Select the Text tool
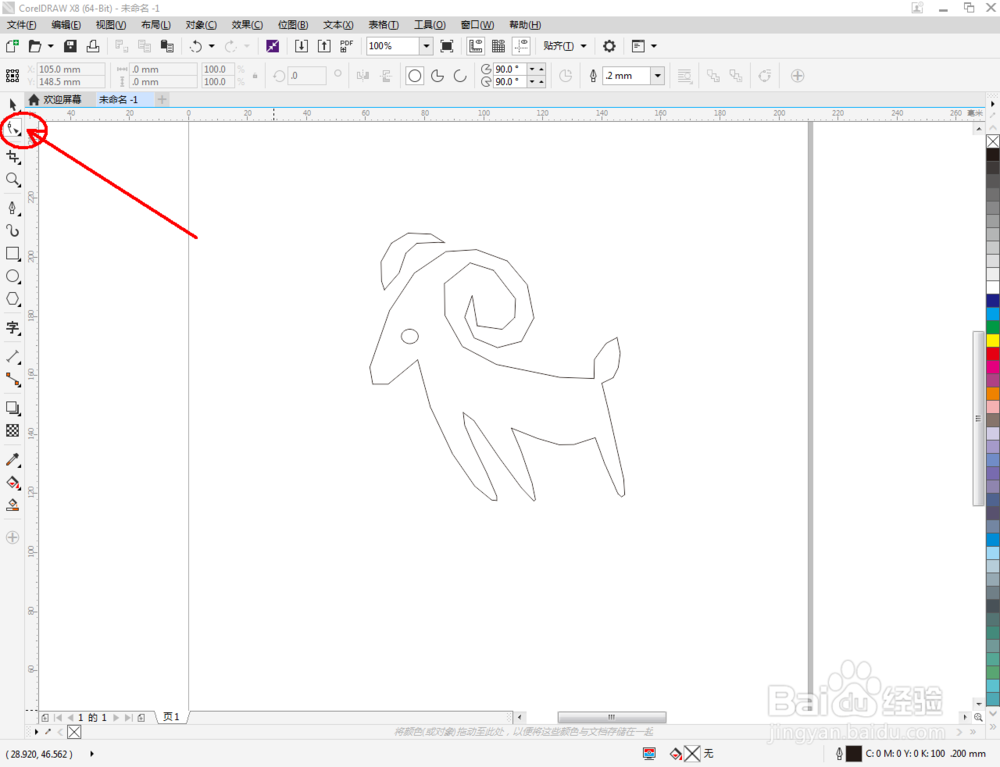Screen dimensions: 1000x767 pos(13,328)
